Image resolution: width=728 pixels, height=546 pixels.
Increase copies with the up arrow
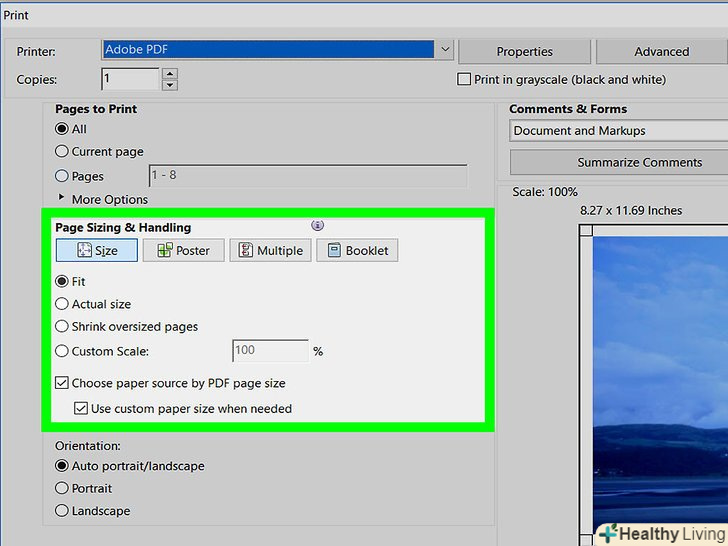tap(170, 74)
